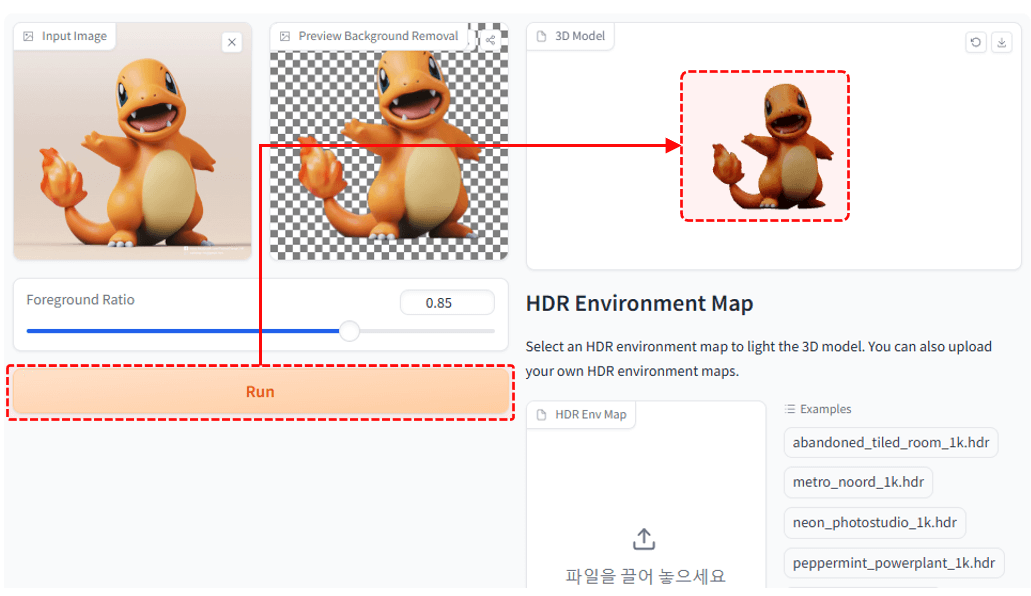
Task: Select abandoned_tiled_room_1k.hdr example
Action: pos(890,443)
